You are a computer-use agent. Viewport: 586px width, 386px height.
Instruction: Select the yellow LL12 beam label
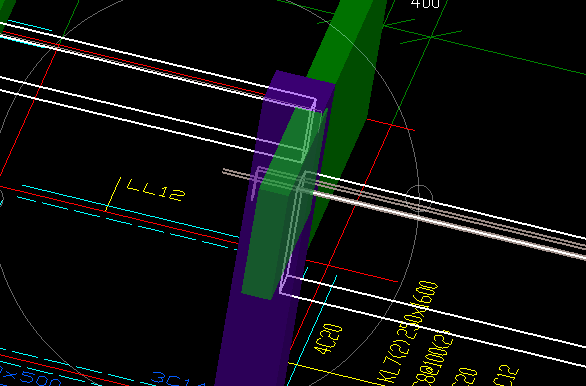(156, 190)
